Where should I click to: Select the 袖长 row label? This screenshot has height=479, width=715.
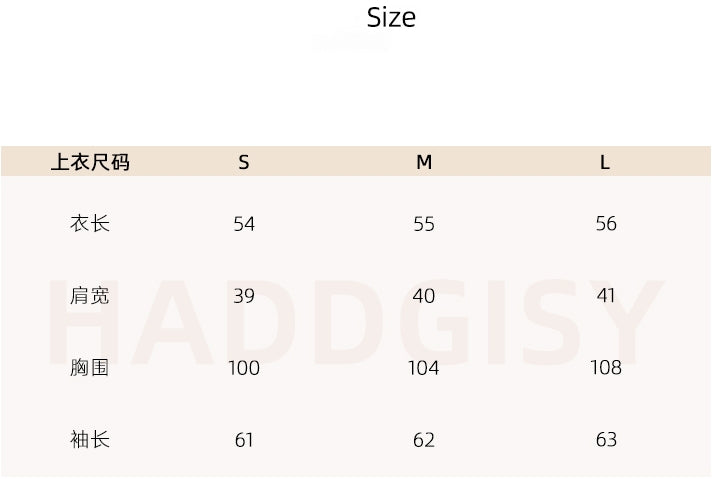pyautogui.click(x=90, y=440)
